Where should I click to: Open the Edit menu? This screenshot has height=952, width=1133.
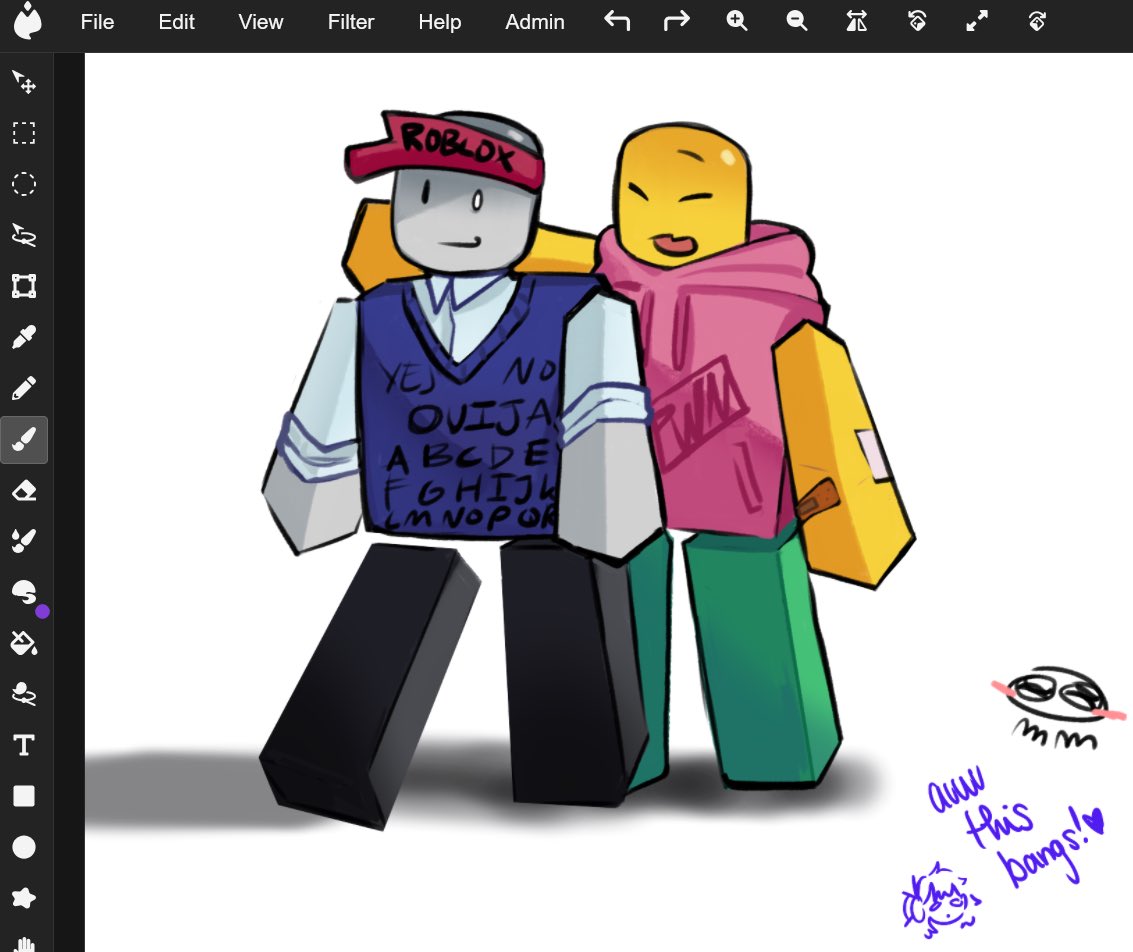click(x=176, y=22)
